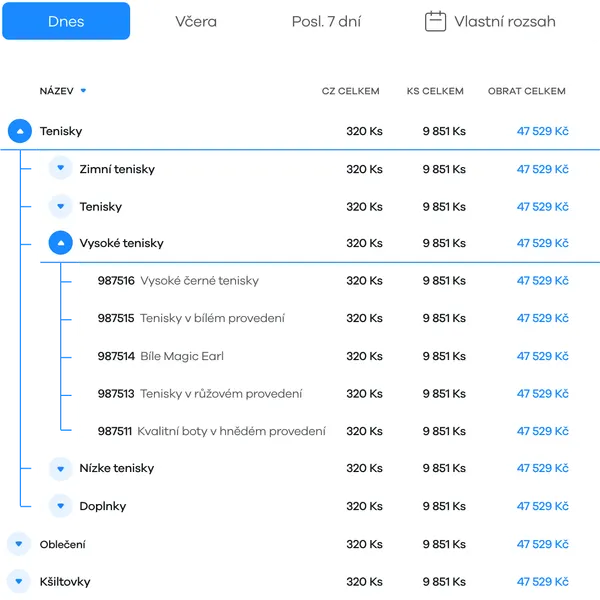Click the 9 851 Ks value in Nízke tenisky row
Image resolution: width=600 pixels, height=600 pixels.
pyautogui.click(x=444, y=468)
